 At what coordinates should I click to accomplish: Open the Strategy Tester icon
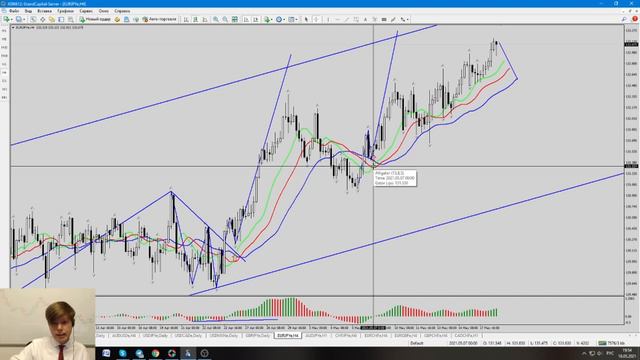71,19
